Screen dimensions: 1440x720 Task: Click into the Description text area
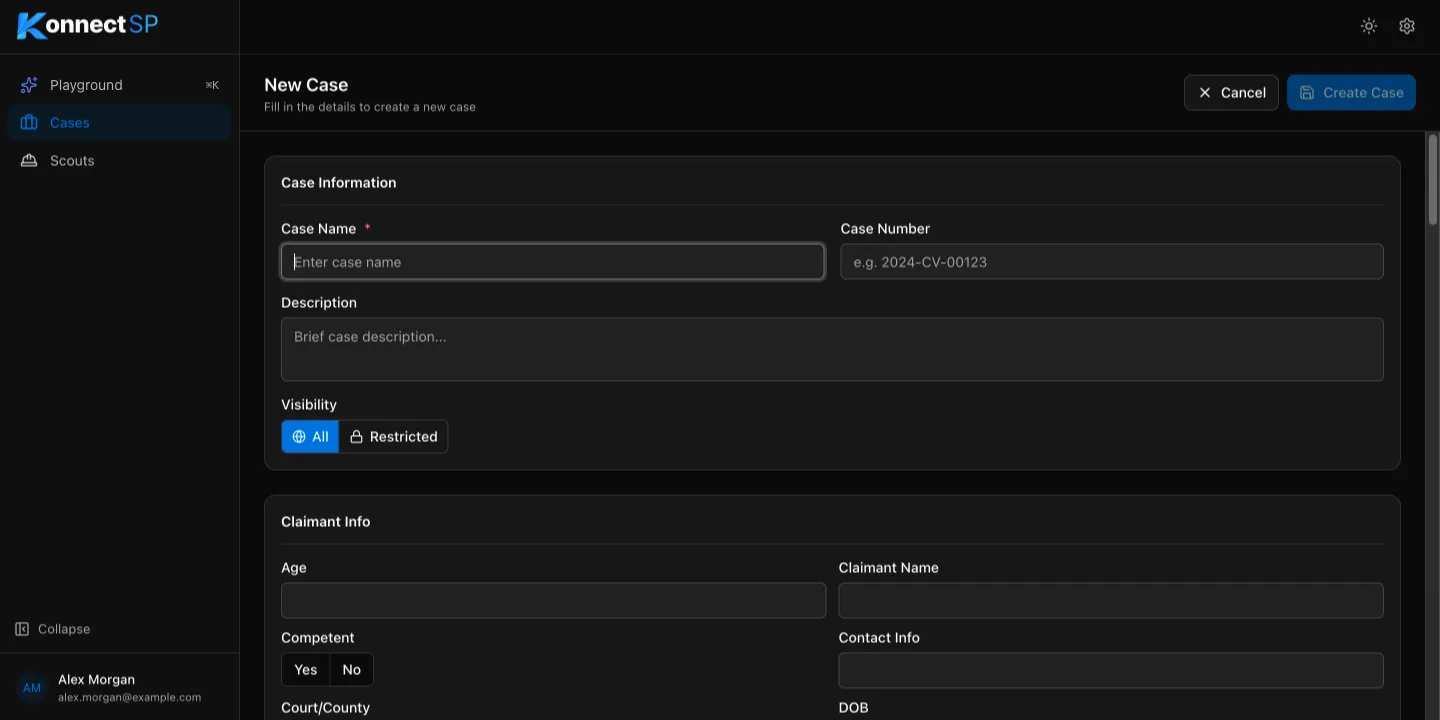(x=832, y=350)
